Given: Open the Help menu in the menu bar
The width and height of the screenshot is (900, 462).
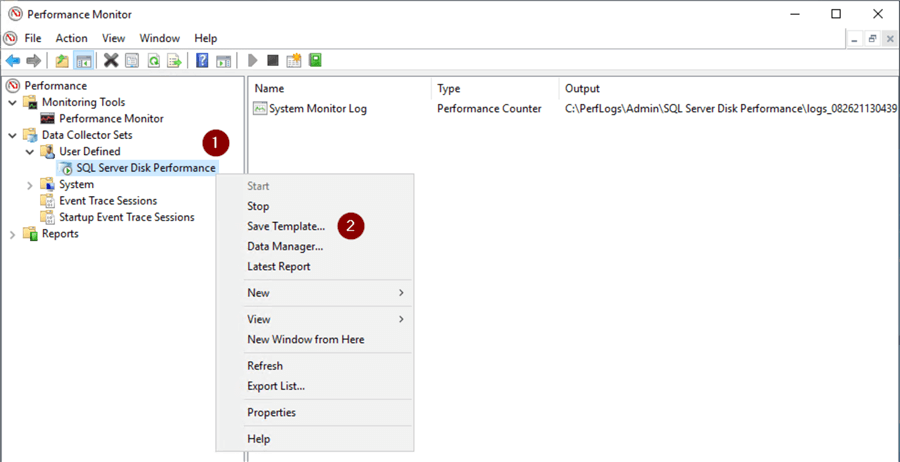Looking at the screenshot, I should tap(205, 38).
